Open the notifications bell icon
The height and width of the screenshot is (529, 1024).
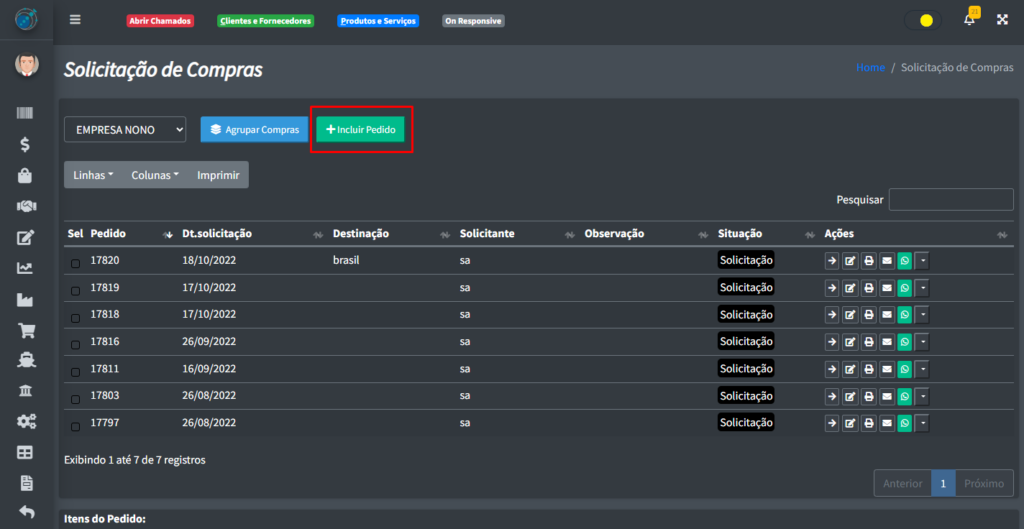(968, 20)
